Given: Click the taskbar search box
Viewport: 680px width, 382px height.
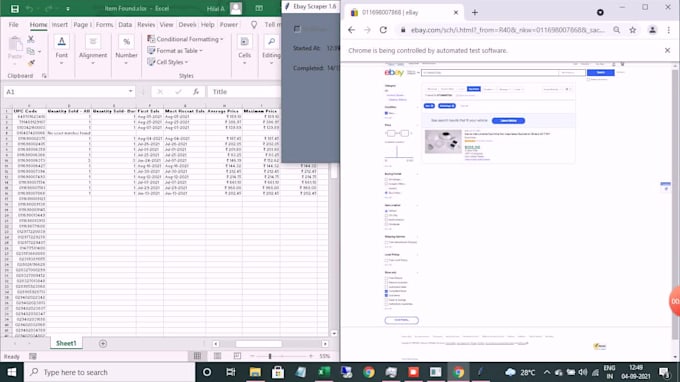Looking at the screenshot, I should click(109, 372).
